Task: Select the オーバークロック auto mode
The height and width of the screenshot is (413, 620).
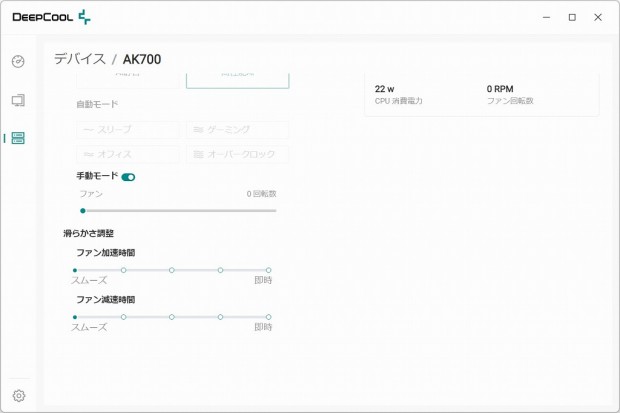Action: coord(238,154)
